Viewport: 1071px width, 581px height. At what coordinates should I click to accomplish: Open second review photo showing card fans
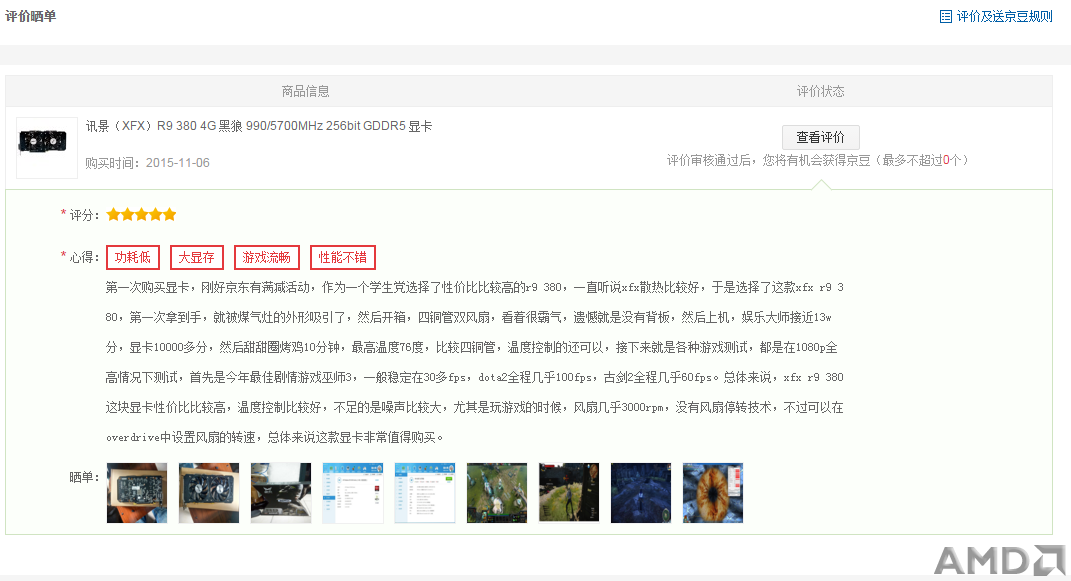coord(209,493)
